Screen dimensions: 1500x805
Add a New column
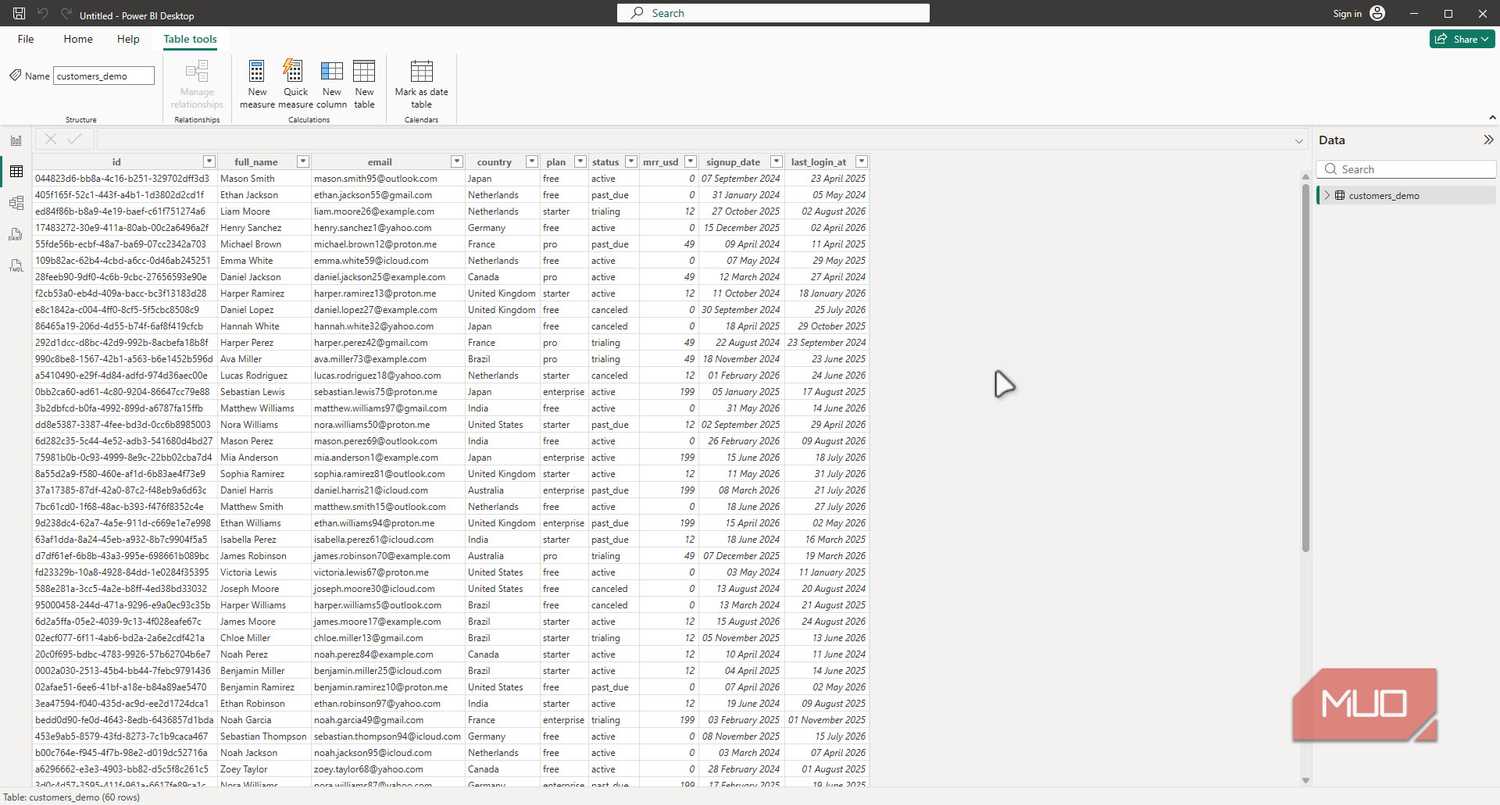click(x=331, y=84)
